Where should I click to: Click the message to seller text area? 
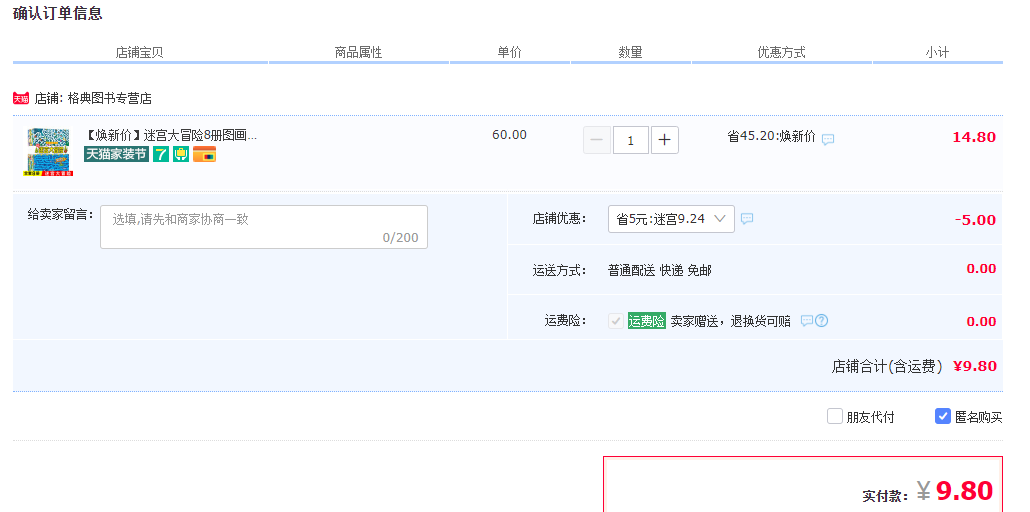[x=263, y=227]
